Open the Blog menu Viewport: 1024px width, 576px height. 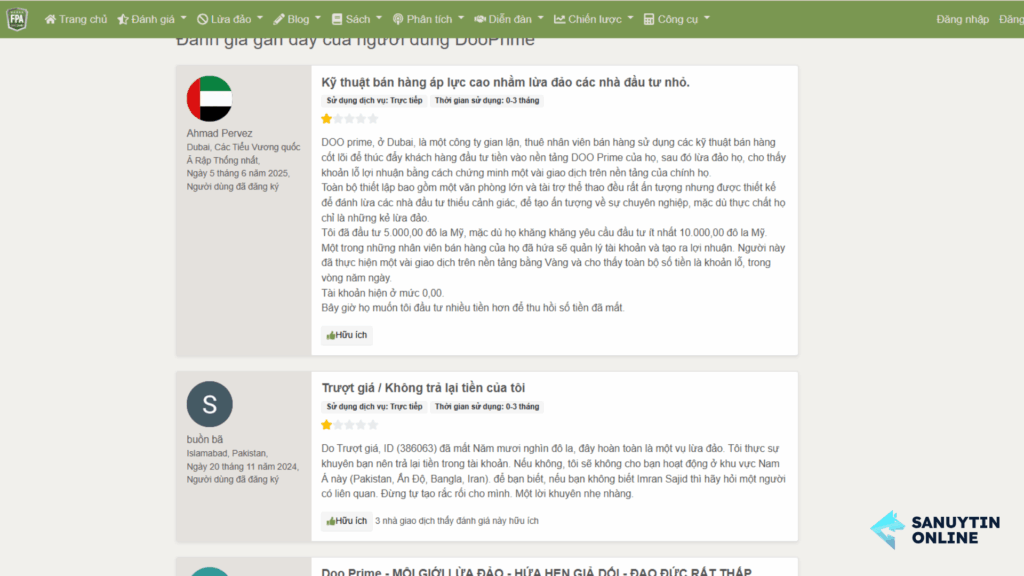tap(298, 20)
